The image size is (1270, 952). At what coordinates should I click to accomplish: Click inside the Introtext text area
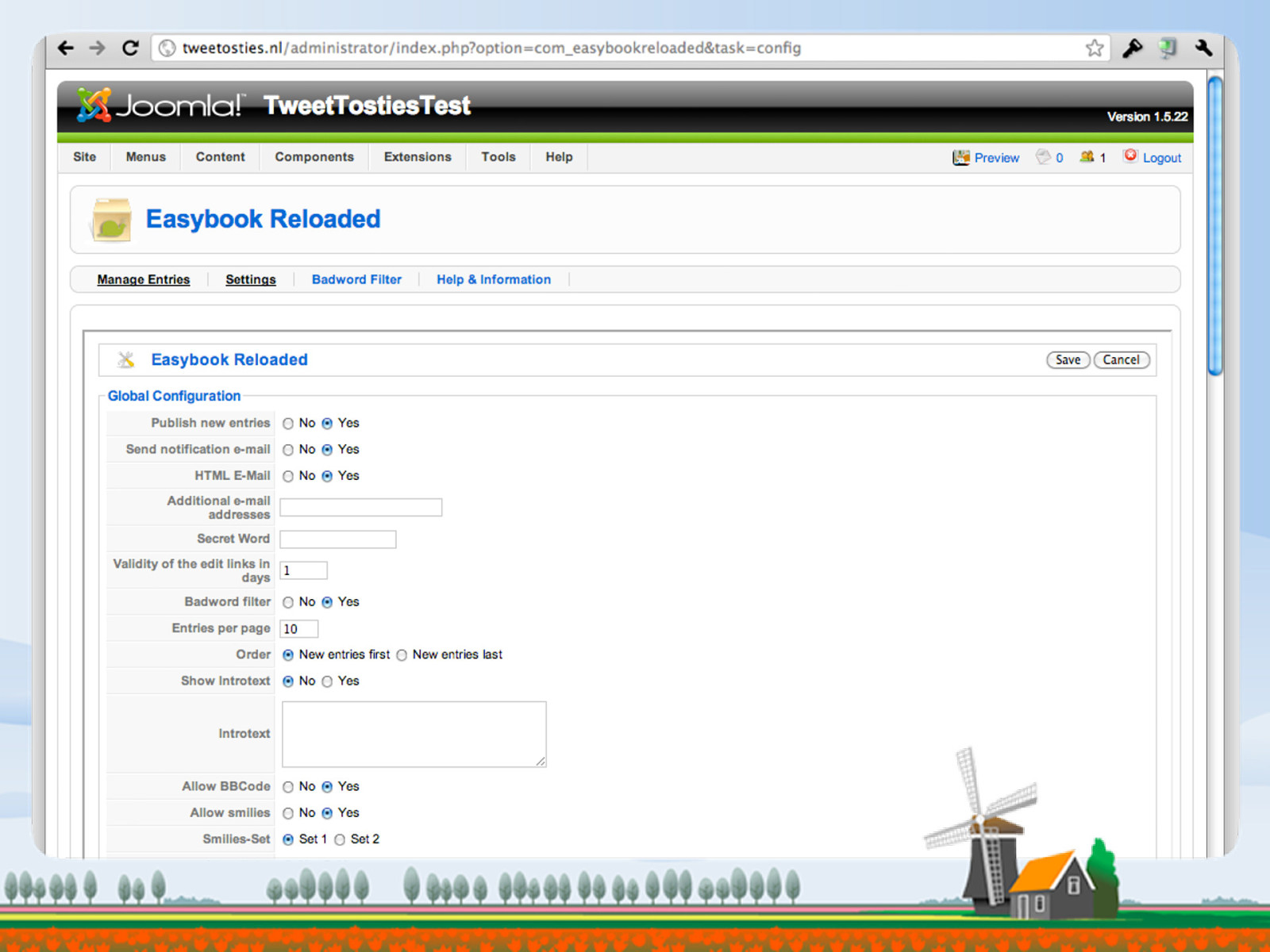tap(414, 734)
